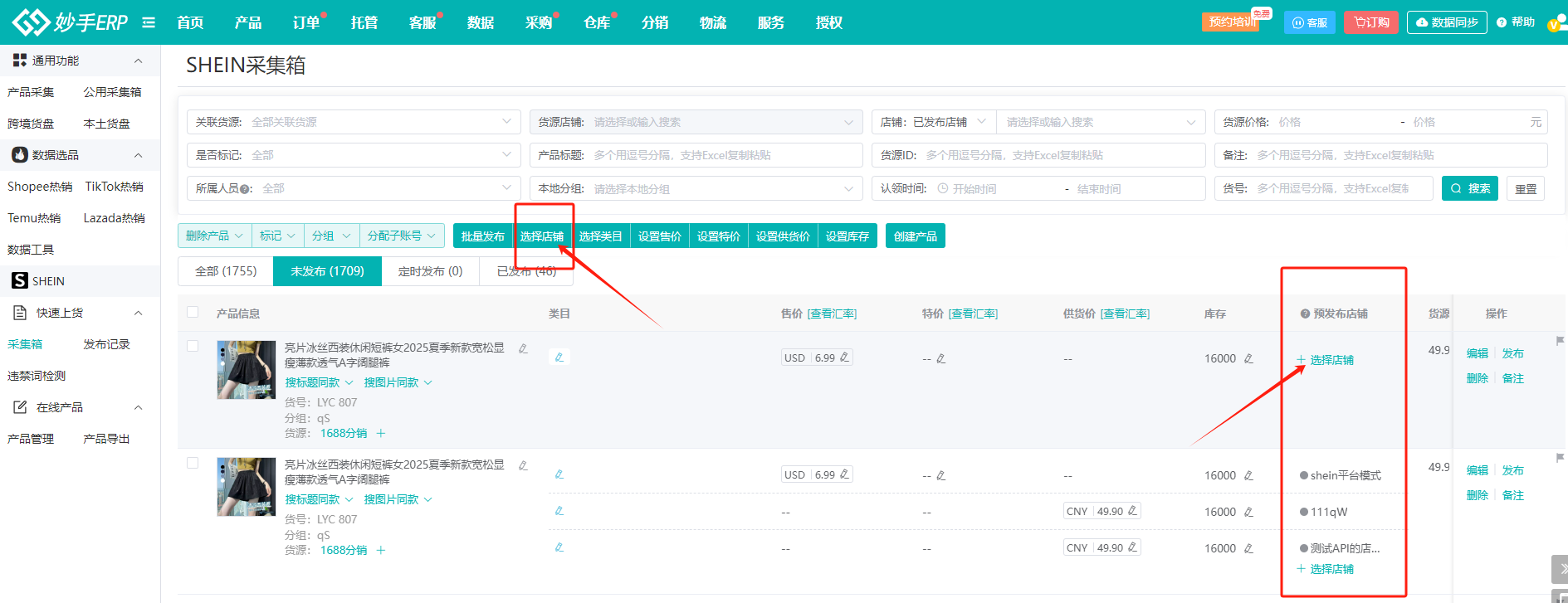Click the 设置库存 toolbar button
Image resolution: width=1568 pixels, height=603 pixels.
click(848, 236)
